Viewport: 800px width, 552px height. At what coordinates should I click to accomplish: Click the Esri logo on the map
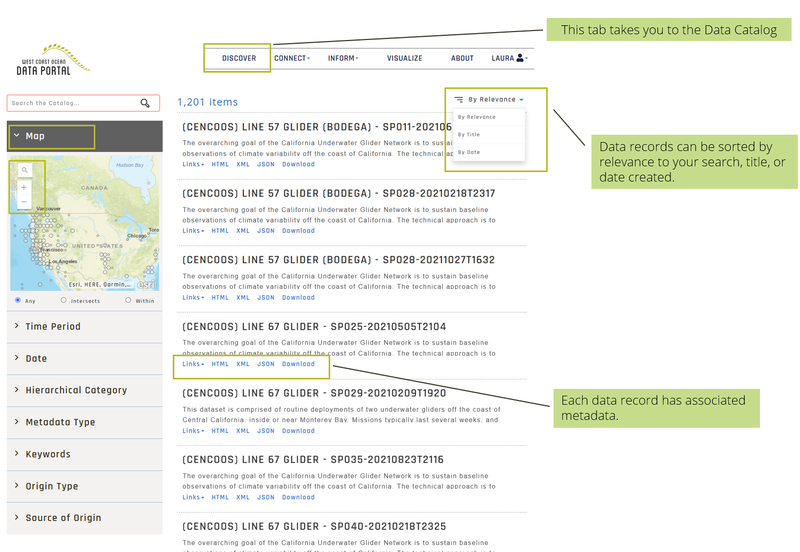(146, 285)
